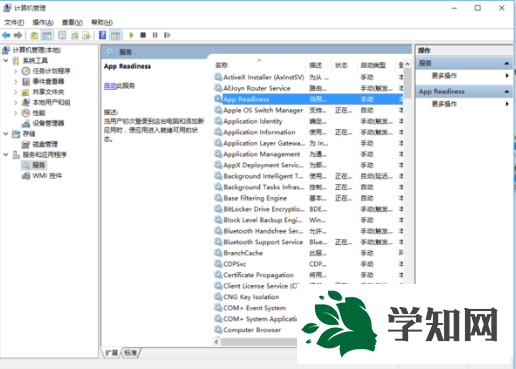Click the Restart Service icon

click(x=167, y=35)
